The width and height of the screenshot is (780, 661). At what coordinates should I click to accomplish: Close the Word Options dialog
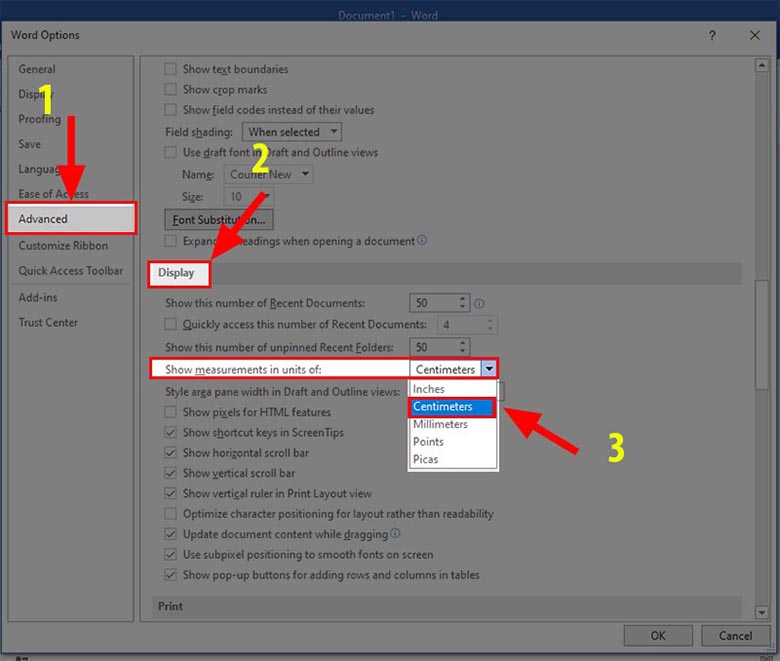tap(755, 35)
